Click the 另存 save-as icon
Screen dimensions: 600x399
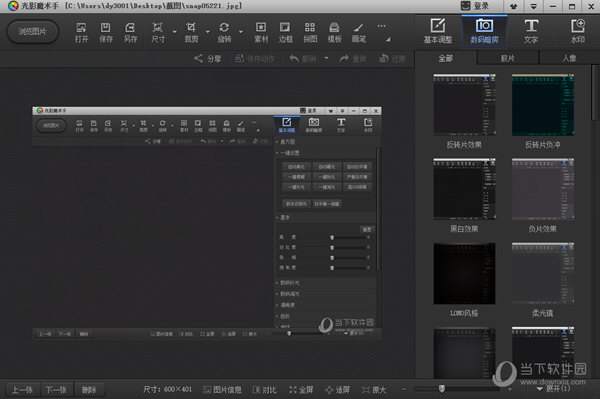(x=130, y=32)
